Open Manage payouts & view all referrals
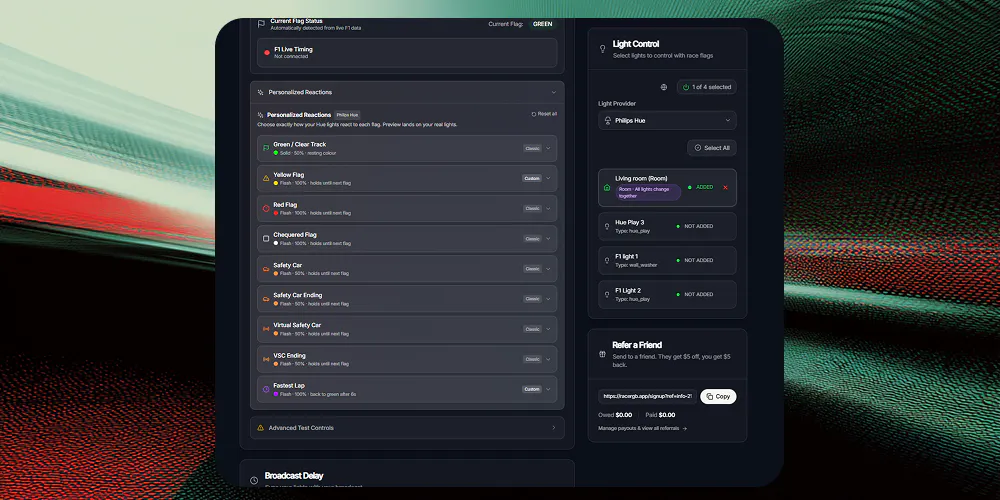 tap(642, 429)
